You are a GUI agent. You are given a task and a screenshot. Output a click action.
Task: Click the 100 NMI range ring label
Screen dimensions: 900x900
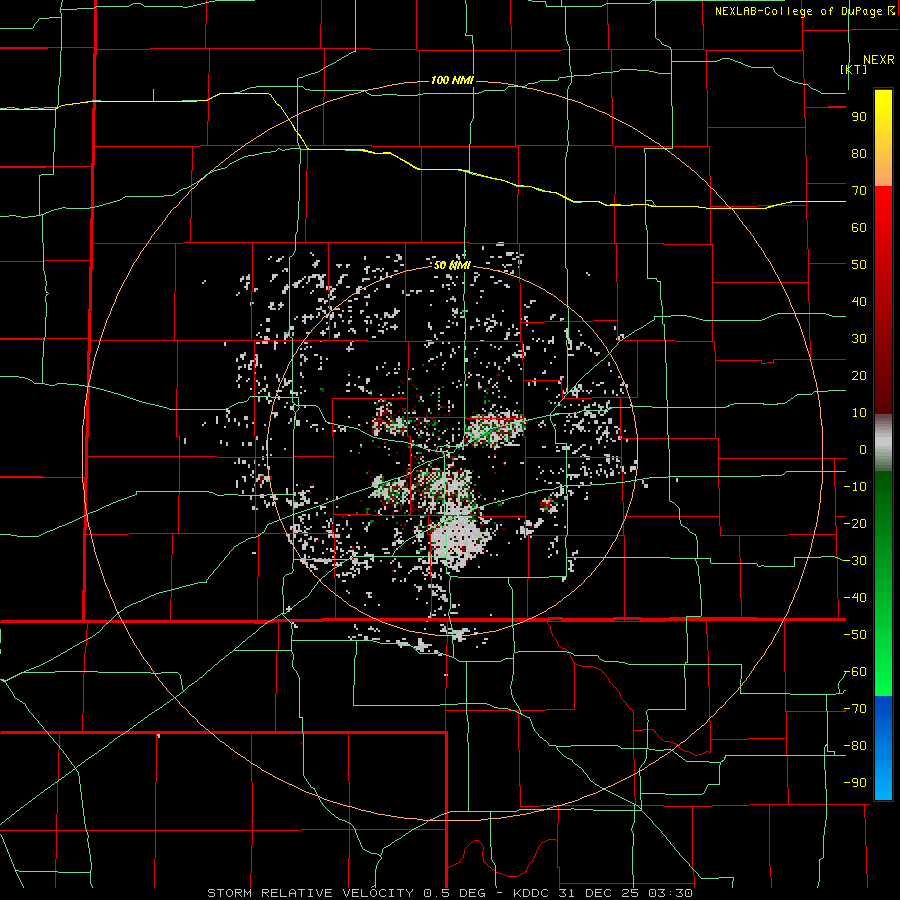coord(452,80)
